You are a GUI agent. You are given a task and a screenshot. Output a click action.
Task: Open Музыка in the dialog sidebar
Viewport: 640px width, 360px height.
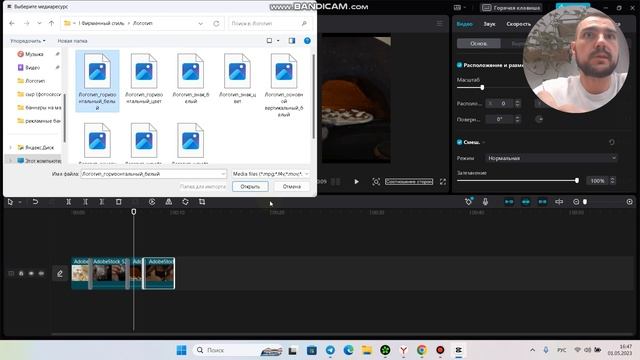click(34, 54)
